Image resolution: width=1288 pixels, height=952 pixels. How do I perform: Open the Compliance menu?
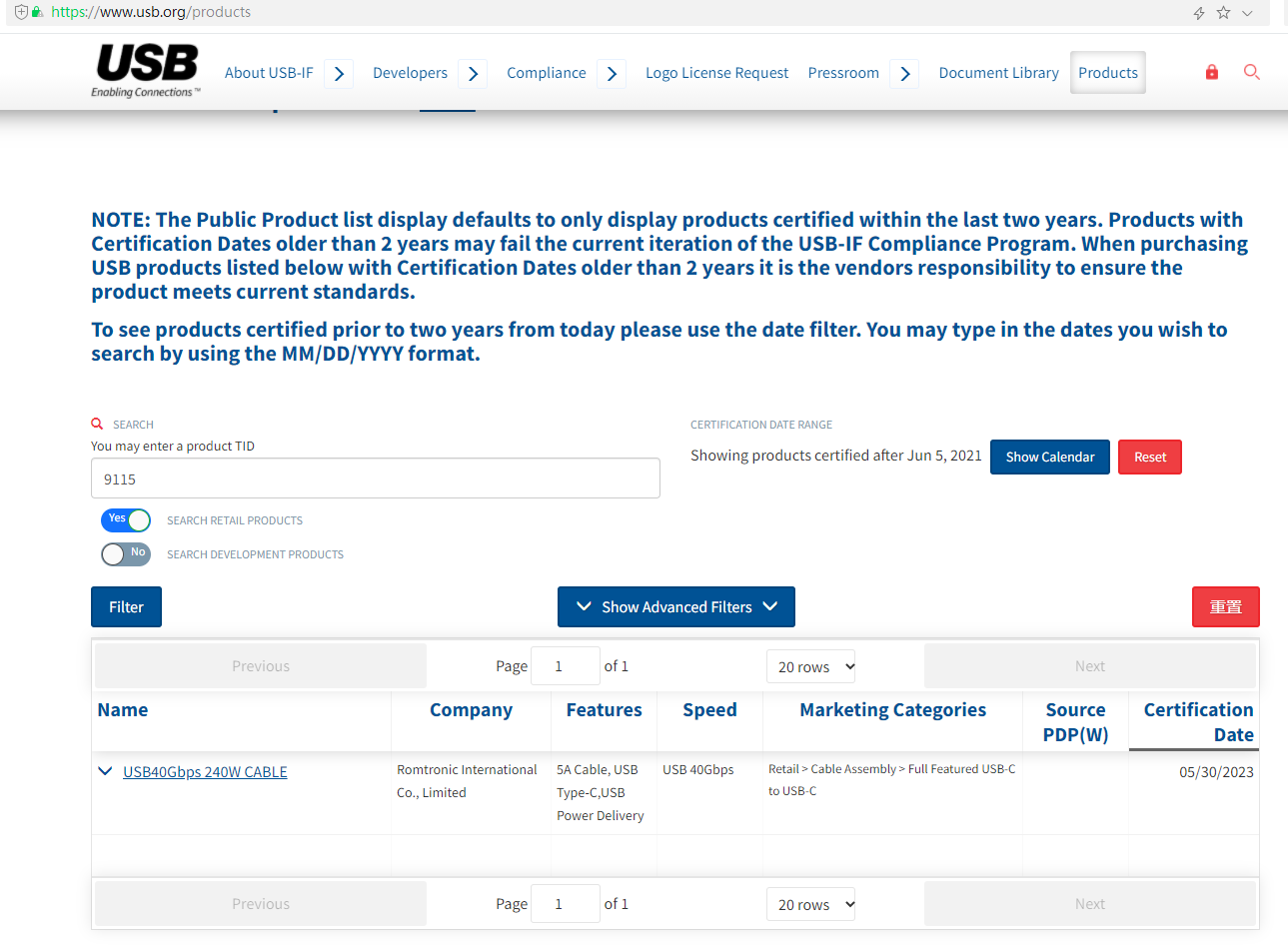click(547, 73)
